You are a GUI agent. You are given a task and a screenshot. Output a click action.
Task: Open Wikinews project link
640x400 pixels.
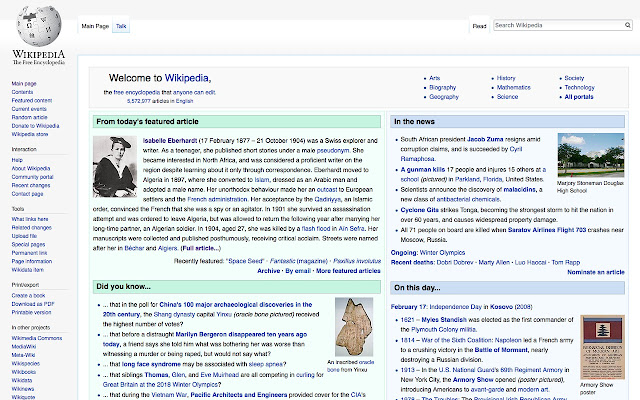pyautogui.click(x=23, y=389)
